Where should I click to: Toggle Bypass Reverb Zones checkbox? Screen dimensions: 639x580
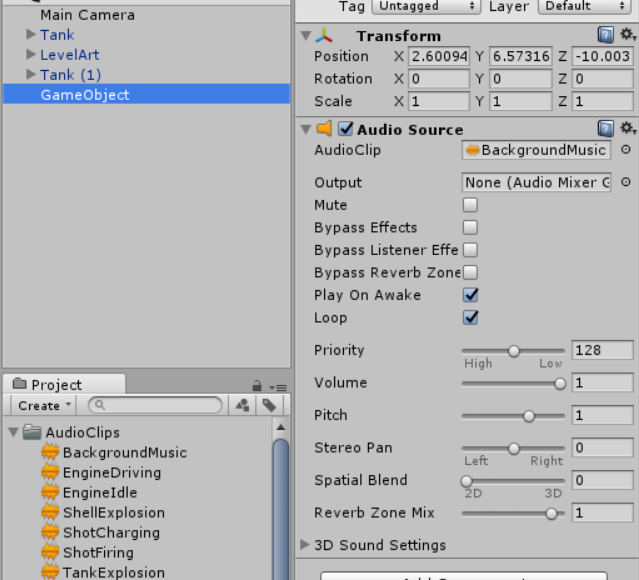tap(470, 272)
